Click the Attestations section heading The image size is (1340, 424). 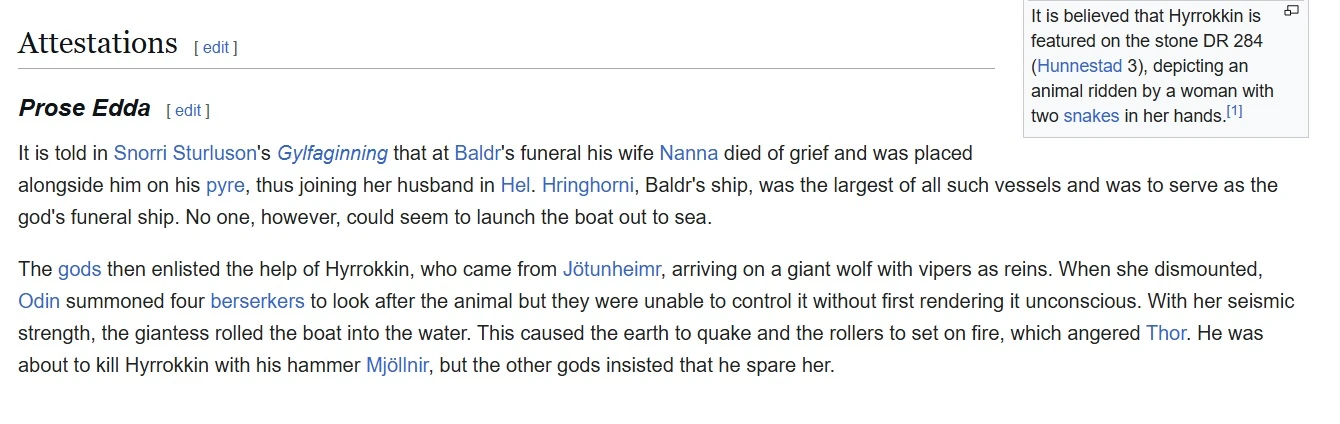click(x=98, y=43)
